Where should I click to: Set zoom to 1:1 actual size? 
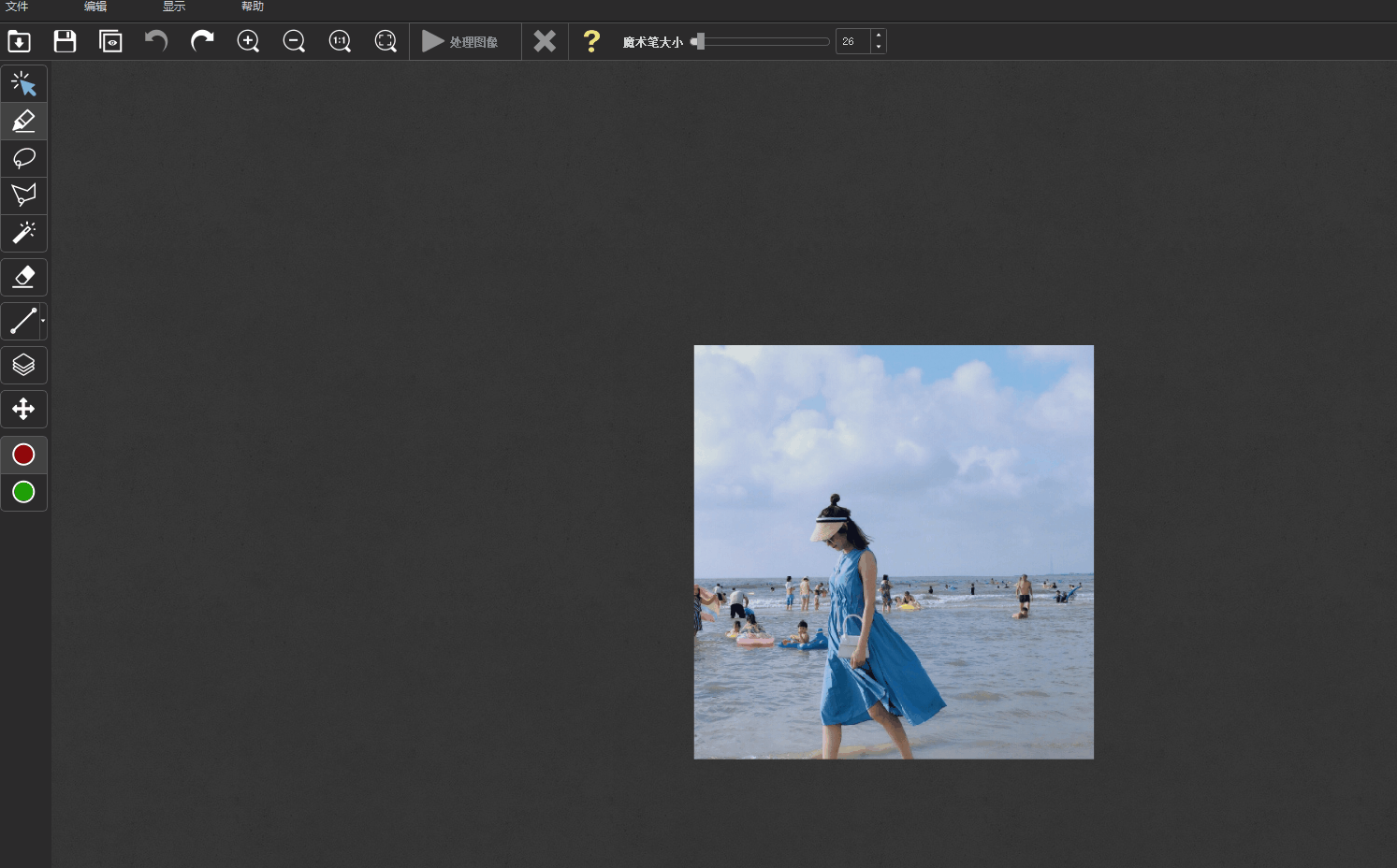tap(340, 41)
